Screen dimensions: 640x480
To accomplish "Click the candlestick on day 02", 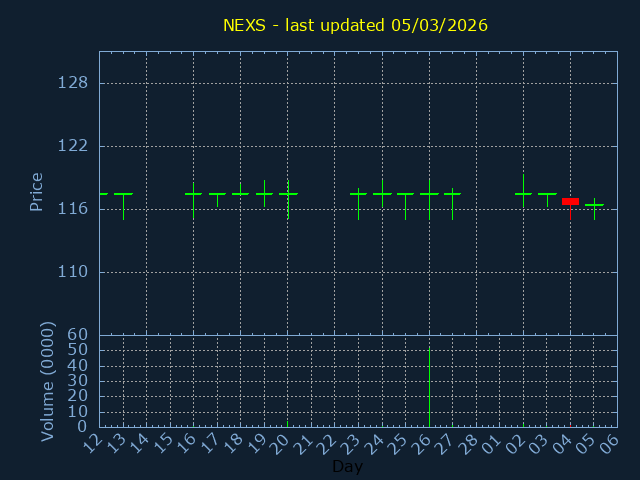I will (x=523, y=194).
